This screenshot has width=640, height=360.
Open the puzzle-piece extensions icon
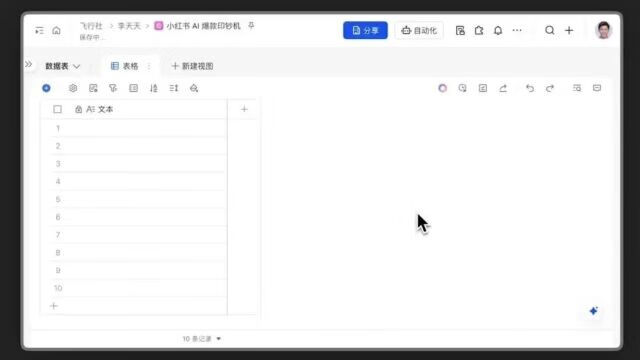pos(479,30)
